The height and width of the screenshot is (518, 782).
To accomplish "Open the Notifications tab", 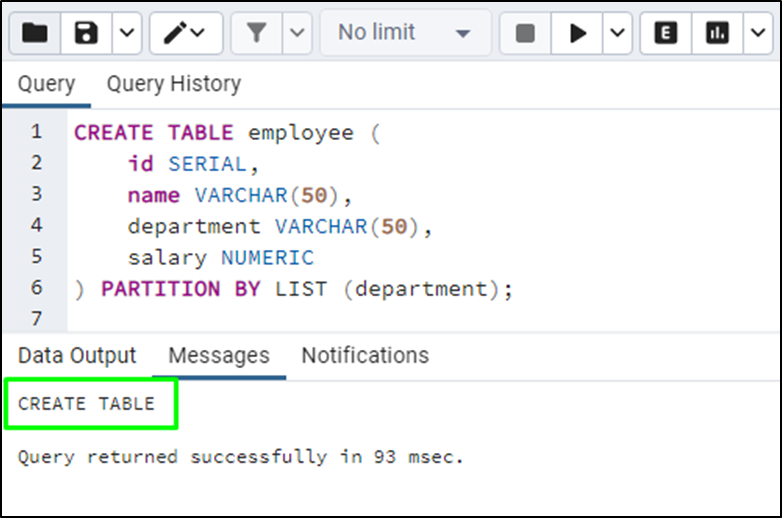I will pos(365,355).
